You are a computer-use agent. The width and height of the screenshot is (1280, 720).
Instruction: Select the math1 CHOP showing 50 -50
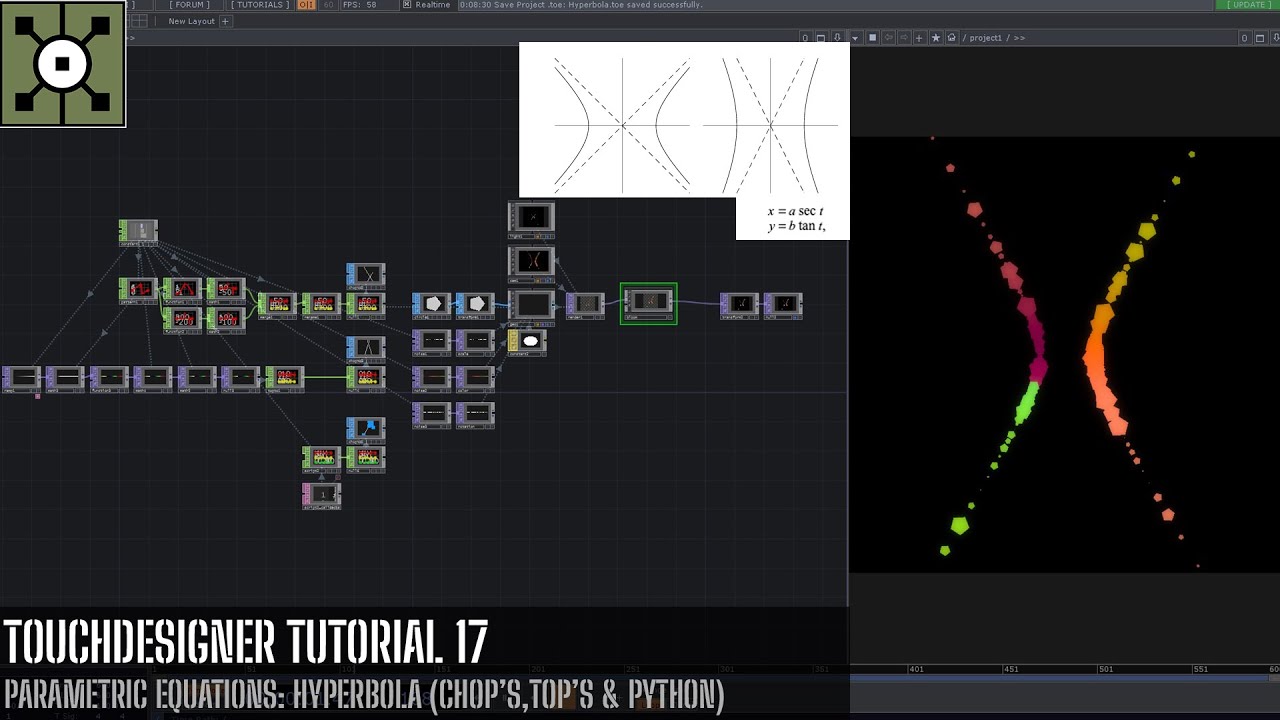(226, 290)
